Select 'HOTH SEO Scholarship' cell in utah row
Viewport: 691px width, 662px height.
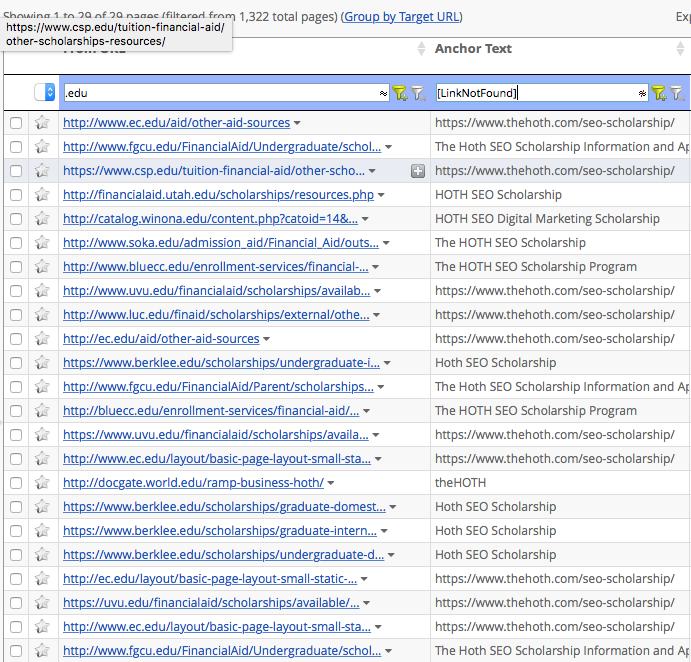point(498,195)
